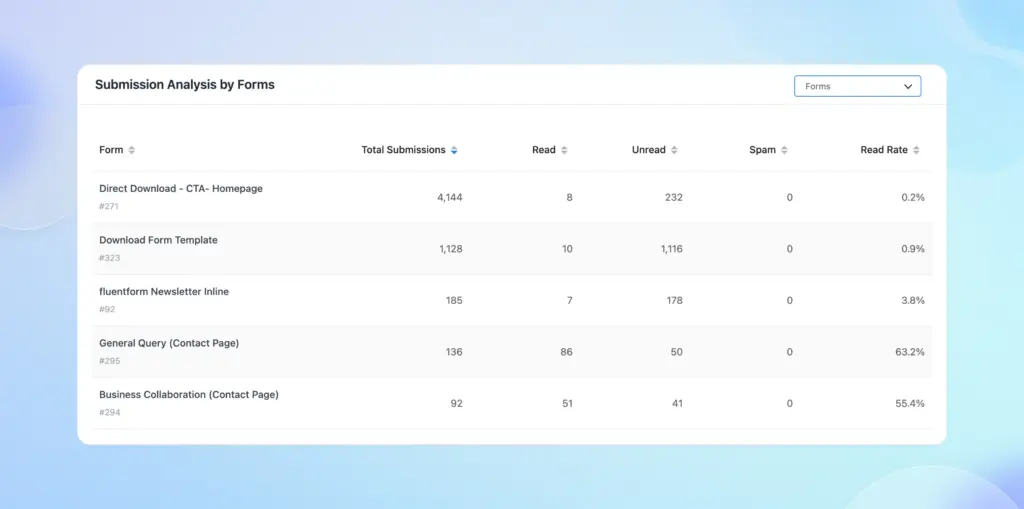Sort by Read Rate sort icon
Screen dimensions: 1024x509
click(x=916, y=150)
